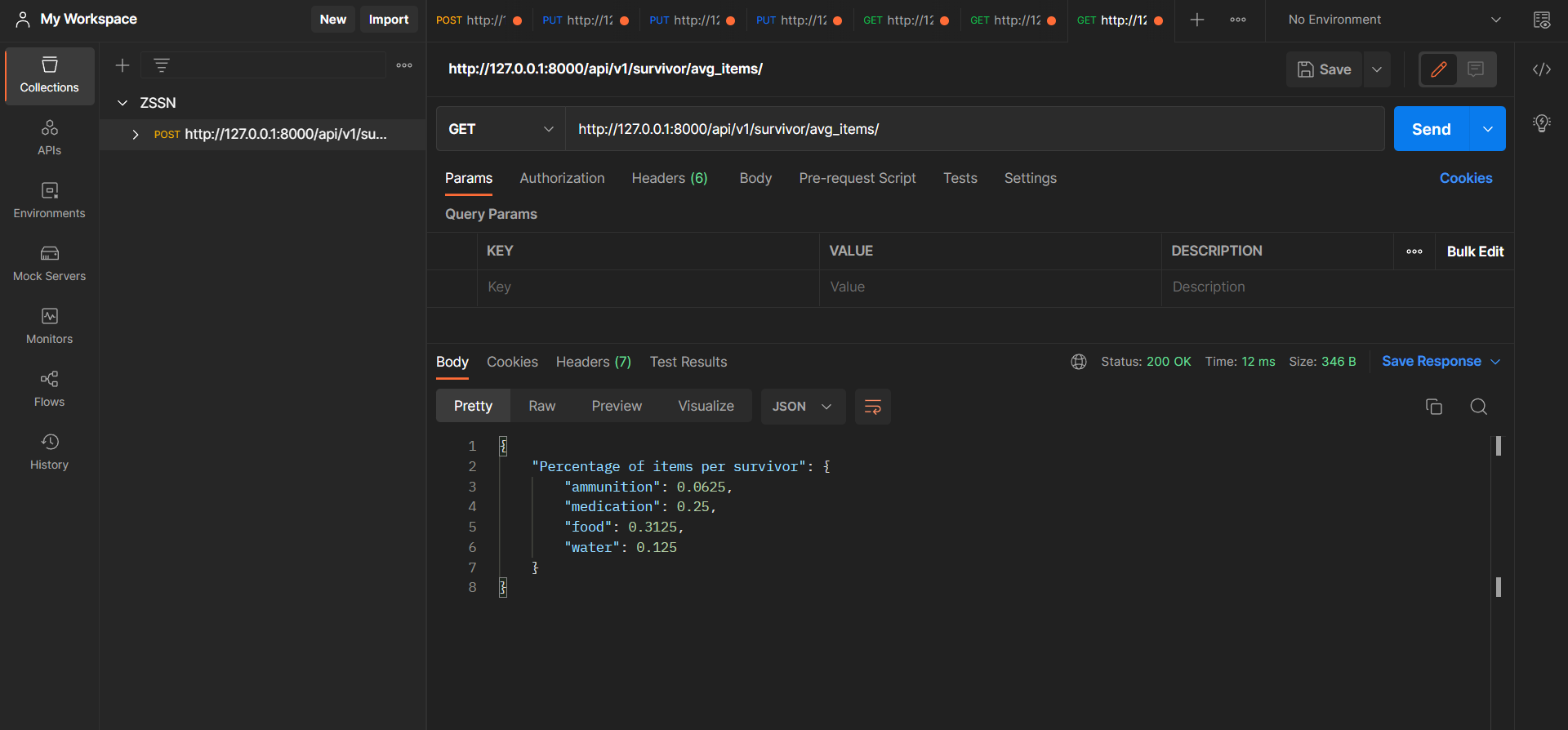The height and width of the screenshot is (730, 1568).
Task: Open tab options ellipsis menu
Action: pyautogui.click(x=1238, y=20)
